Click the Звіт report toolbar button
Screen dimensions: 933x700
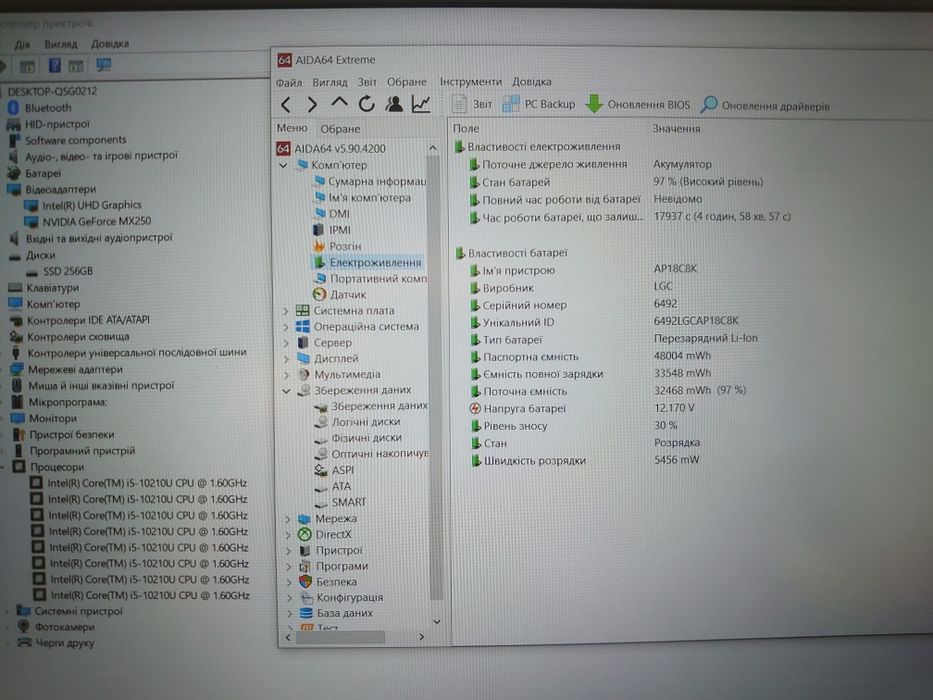point(472,104)
